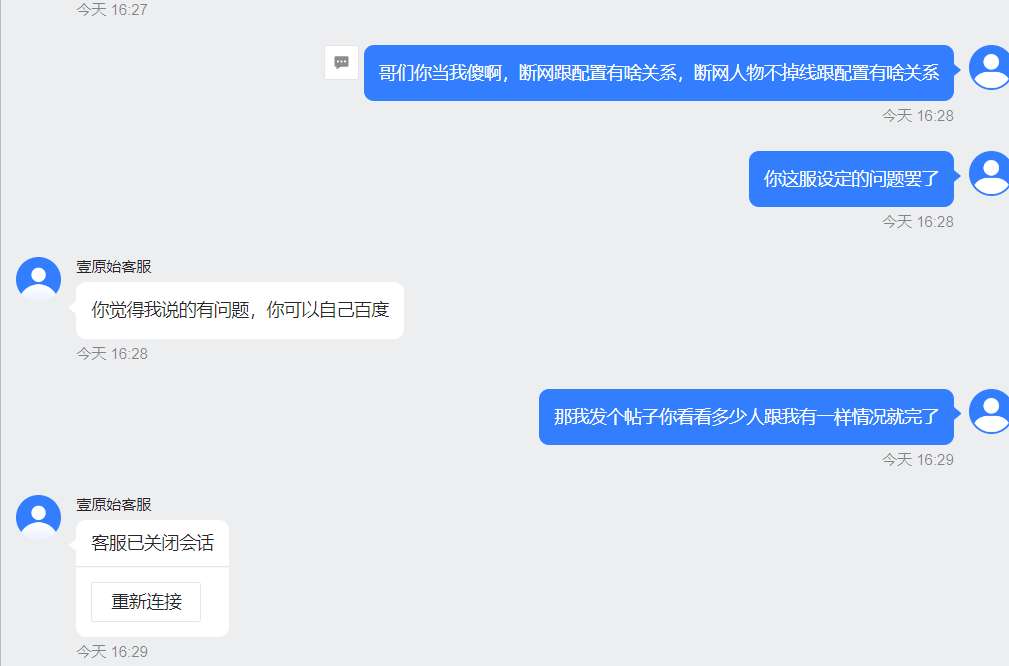
Task: Click the 壹原始客服 avatar beside 客服已关闭会话
Action: [39, 517]
